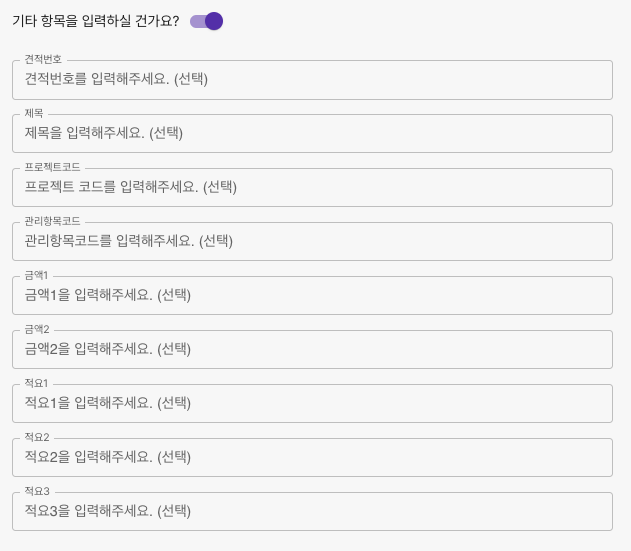Click the small 금액2 floating label
This screenshot has width=631, height=551.
tap(37, 330)
